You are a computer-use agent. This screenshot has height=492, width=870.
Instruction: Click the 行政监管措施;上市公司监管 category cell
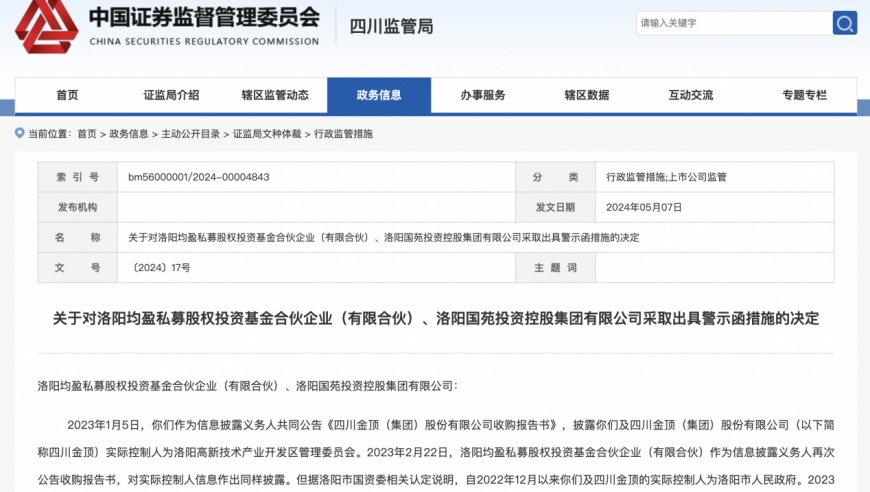click(x=715, y=177)
